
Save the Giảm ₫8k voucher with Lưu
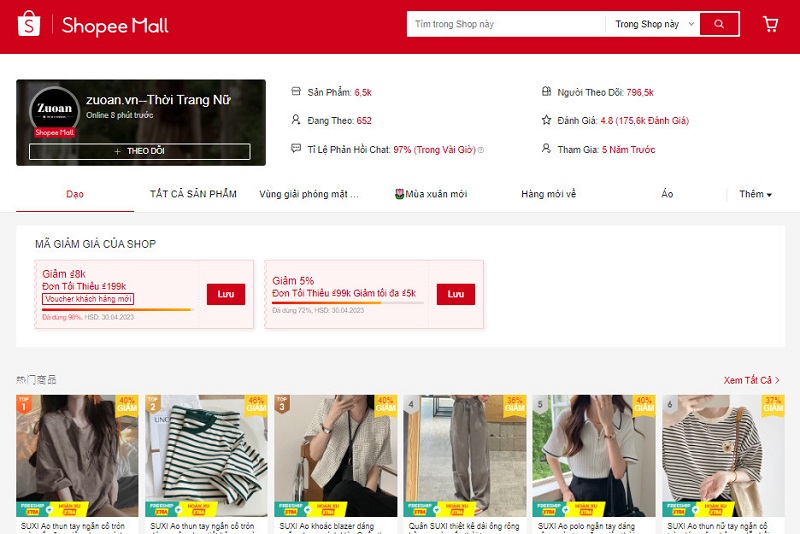[x=225, y=294]
